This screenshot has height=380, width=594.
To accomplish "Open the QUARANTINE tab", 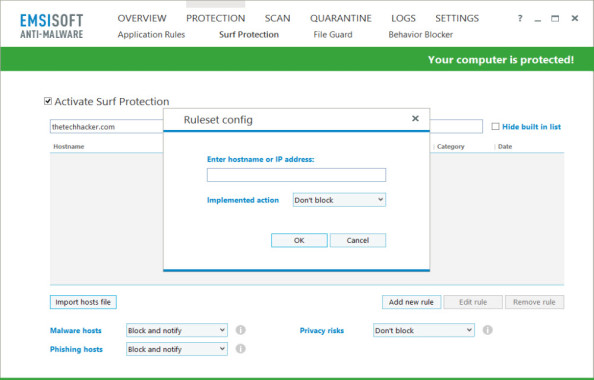I will (x=341, y=18).
